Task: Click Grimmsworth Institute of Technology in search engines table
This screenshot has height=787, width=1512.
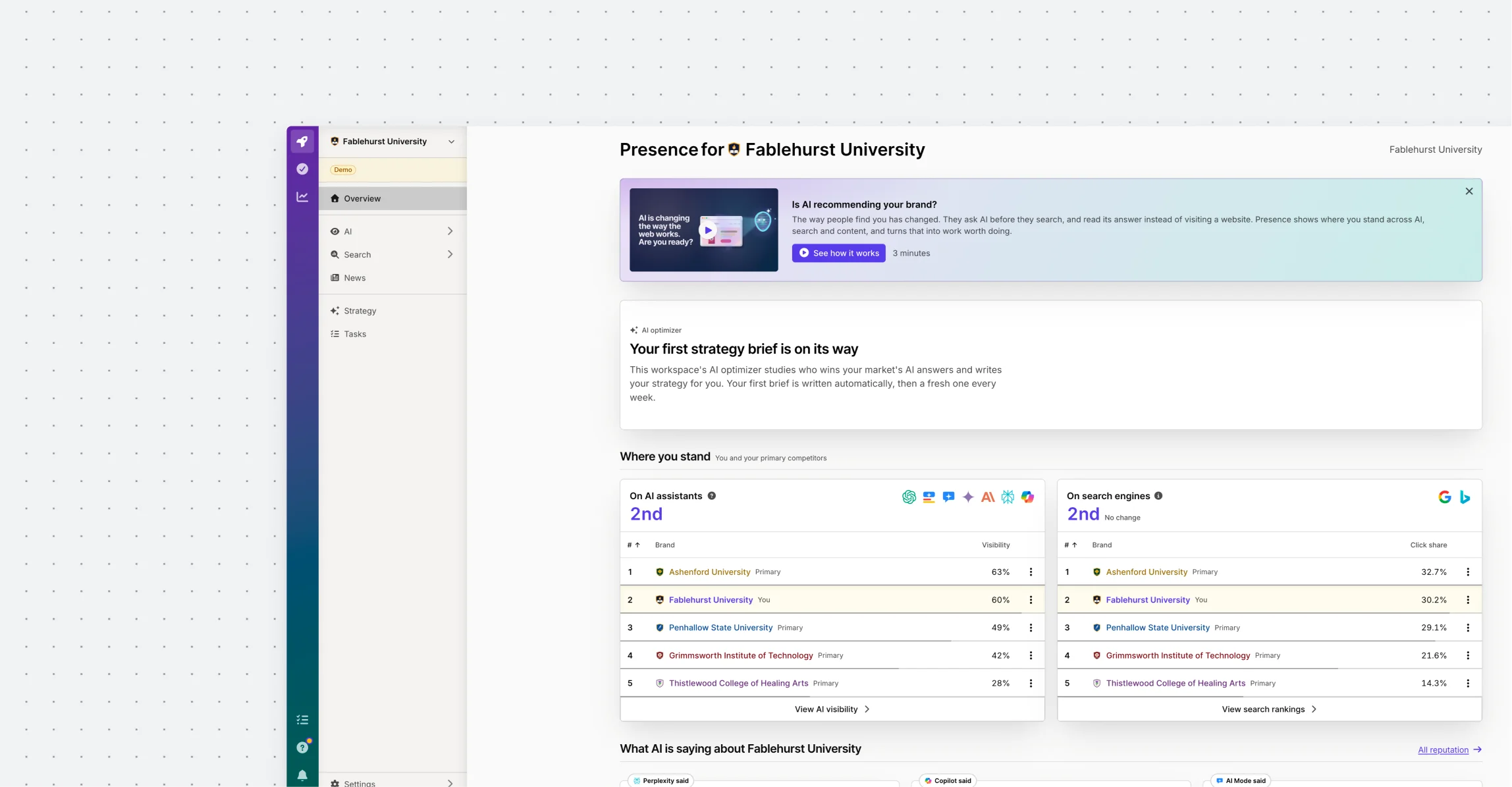Action: (1177, 655)
